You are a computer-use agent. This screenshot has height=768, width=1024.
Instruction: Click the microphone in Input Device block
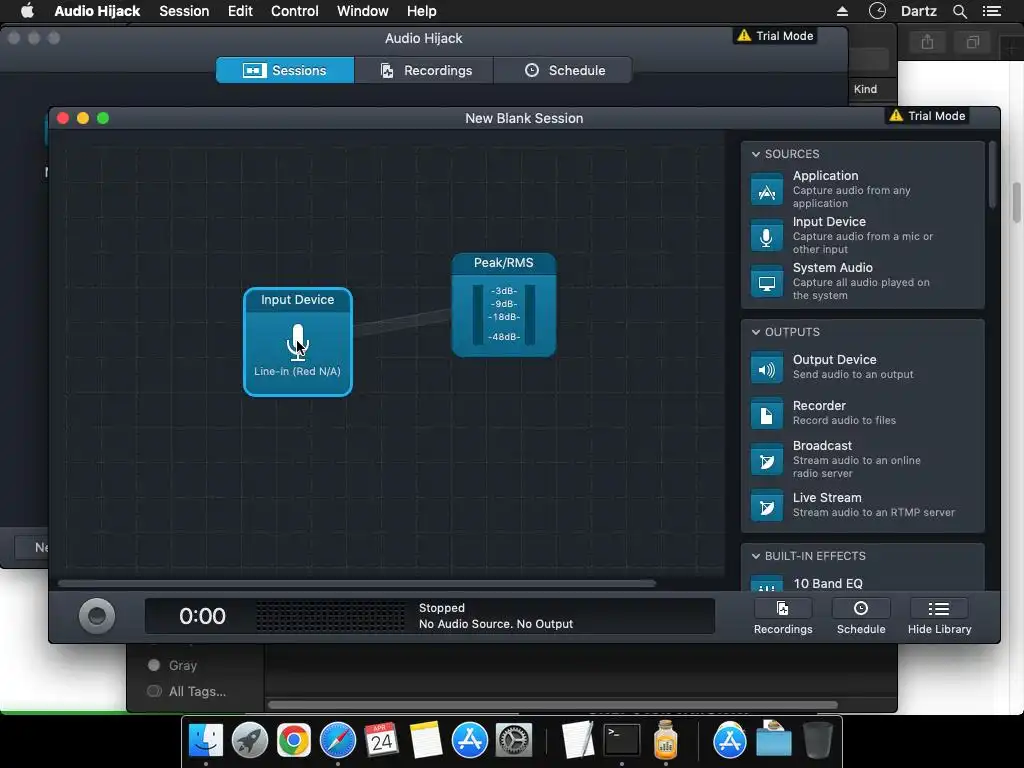(298, 342)
